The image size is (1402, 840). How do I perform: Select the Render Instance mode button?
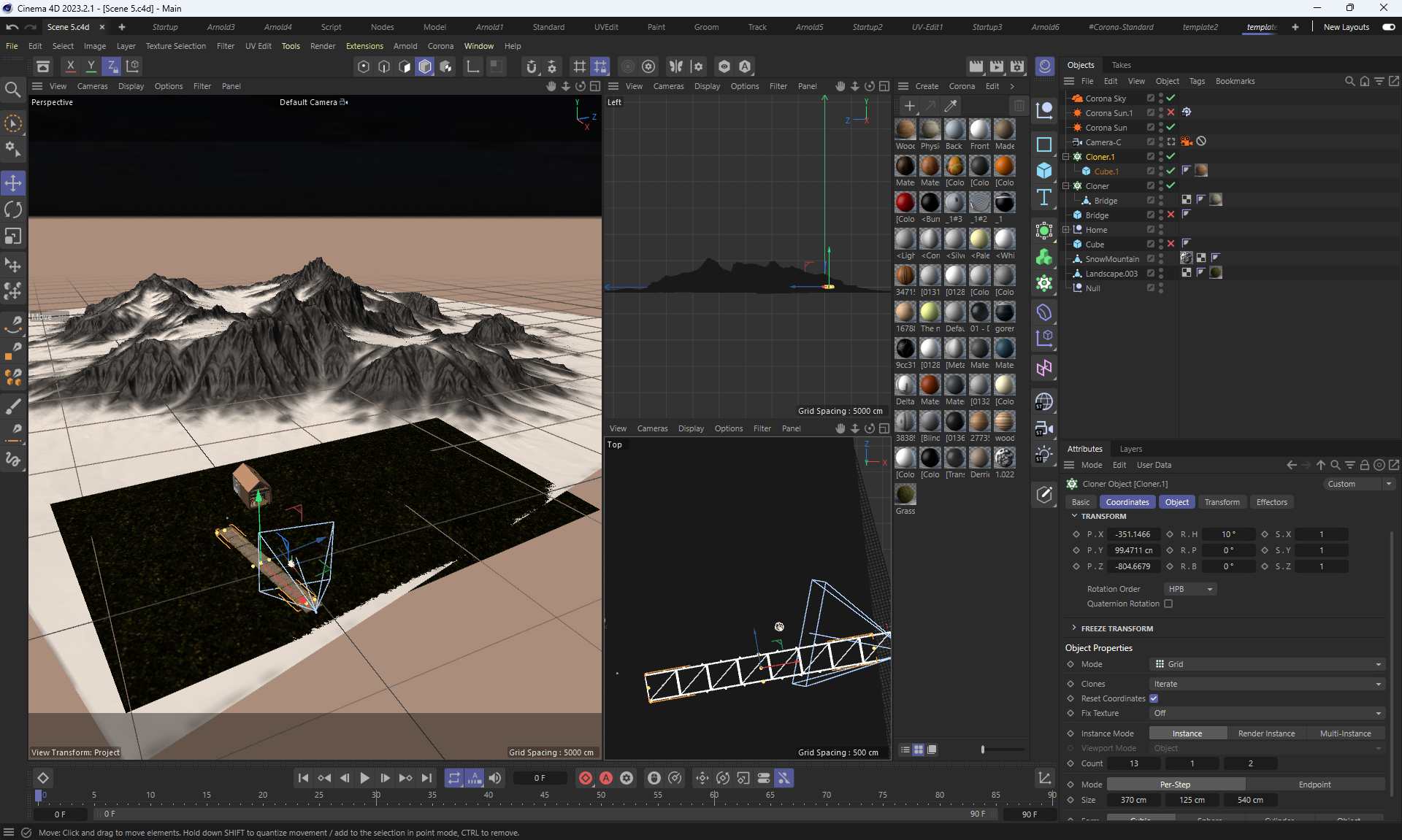[x=1266, y=733]
